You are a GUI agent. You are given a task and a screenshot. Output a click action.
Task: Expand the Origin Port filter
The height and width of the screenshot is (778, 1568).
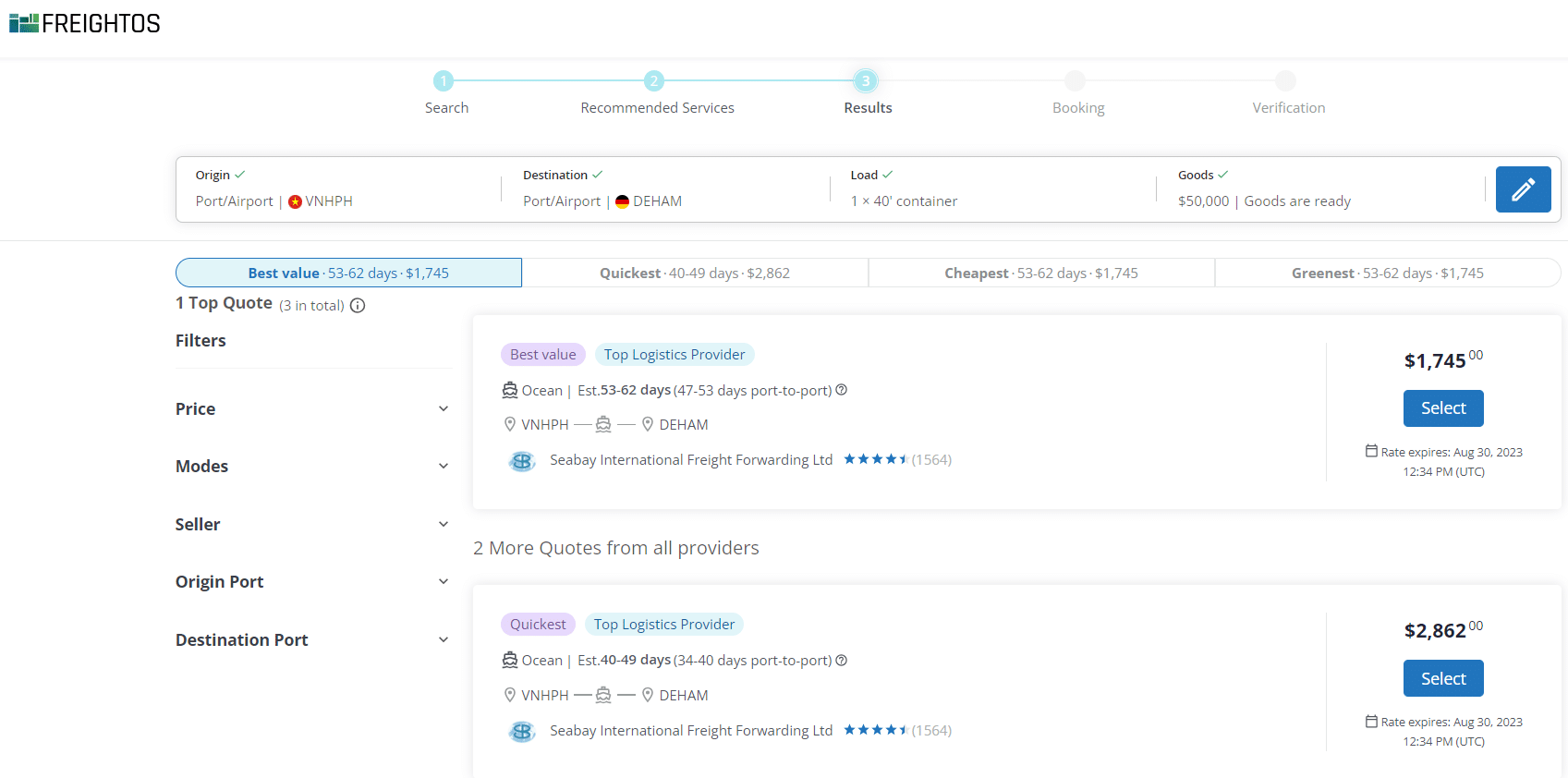point(312,582)
